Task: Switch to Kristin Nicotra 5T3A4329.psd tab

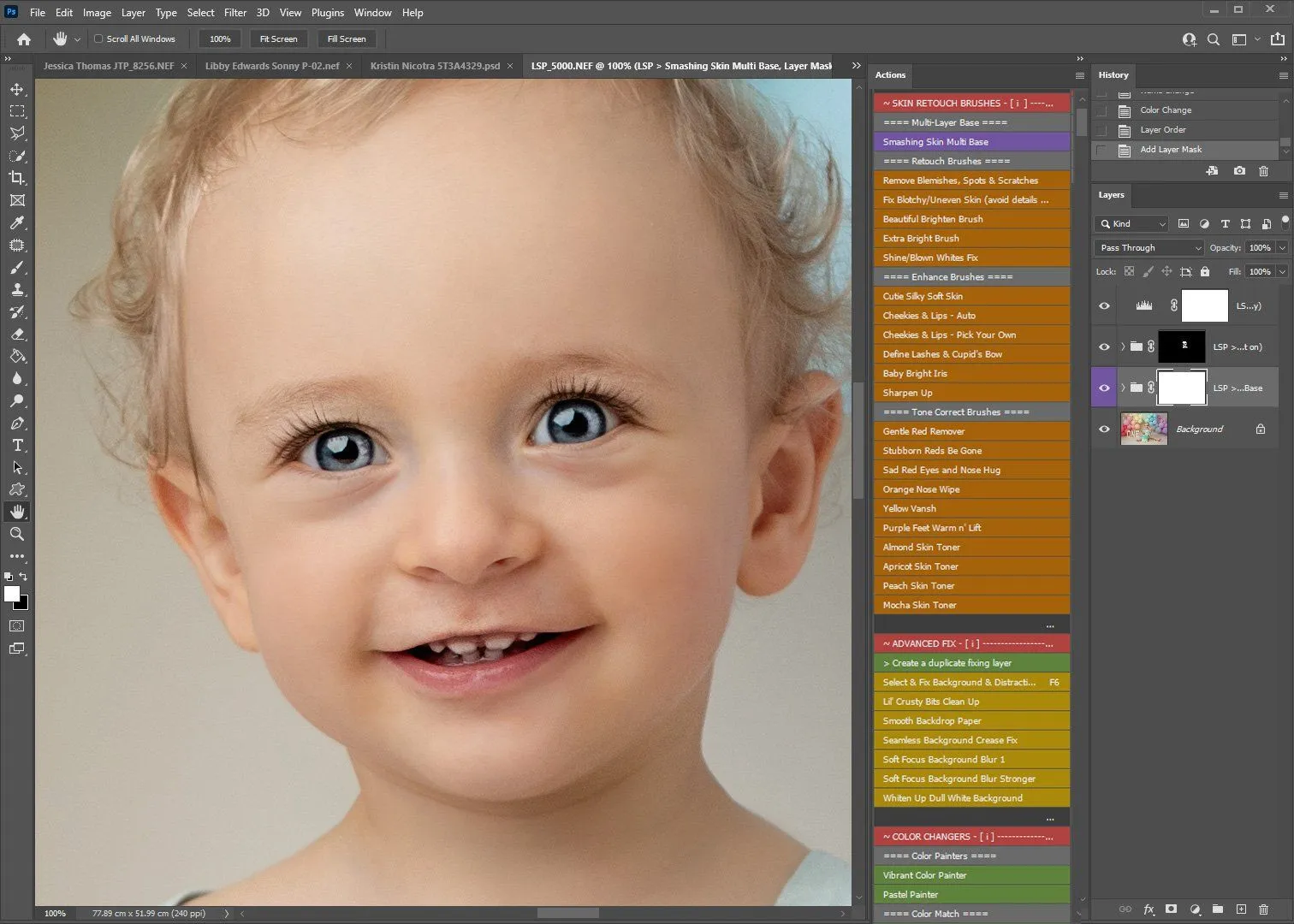Action: pyautogui.click(x=435, y=66)
